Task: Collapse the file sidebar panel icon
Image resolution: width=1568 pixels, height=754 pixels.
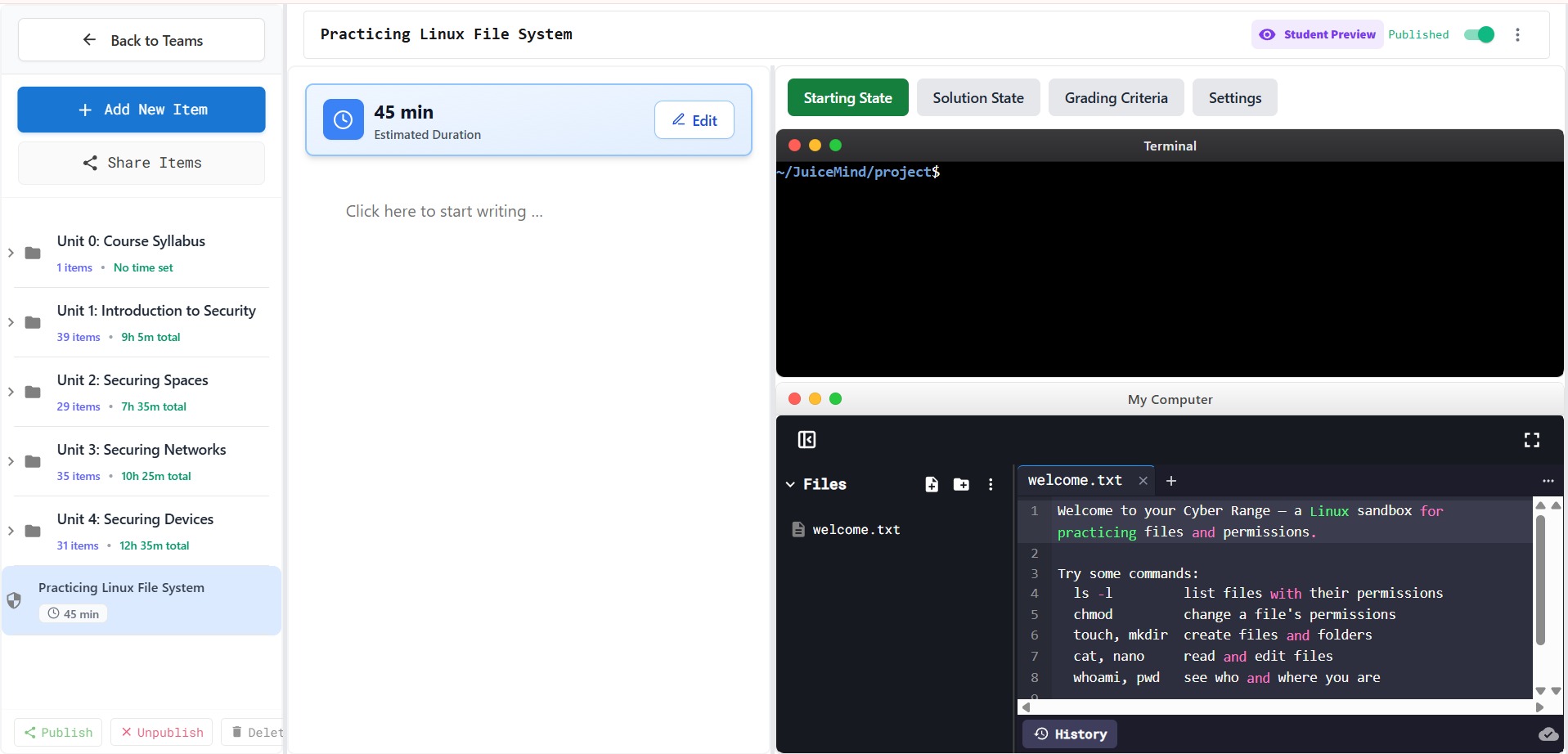Action: (x=806, y=440)
